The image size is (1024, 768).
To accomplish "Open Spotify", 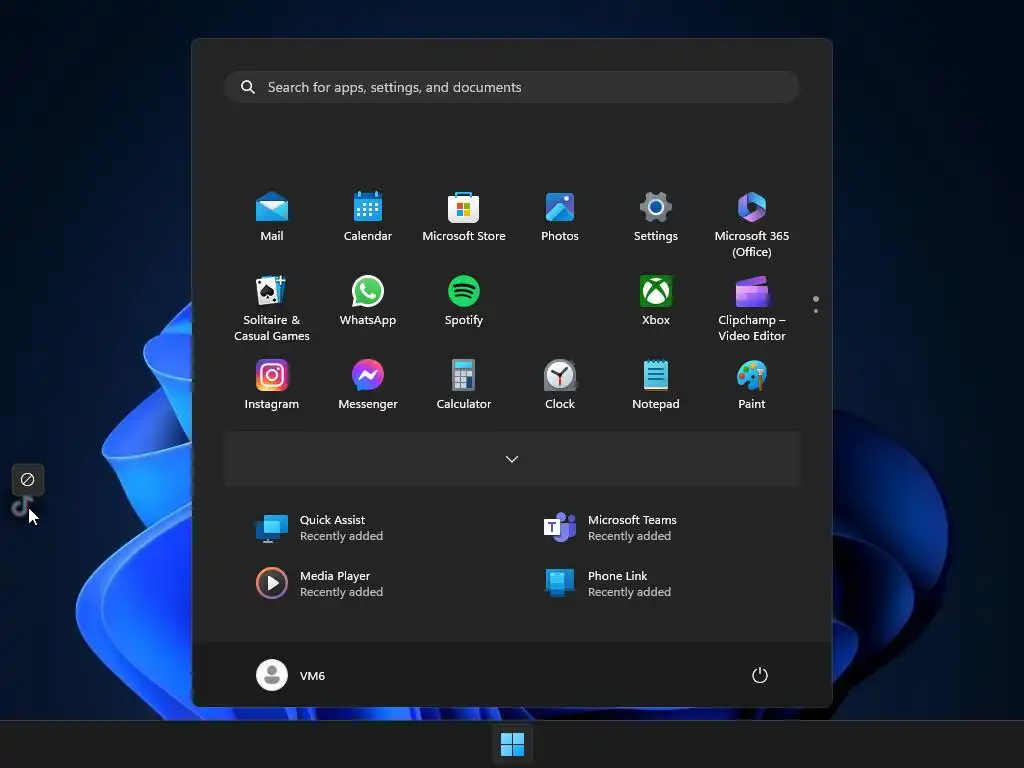I will 464,300.
